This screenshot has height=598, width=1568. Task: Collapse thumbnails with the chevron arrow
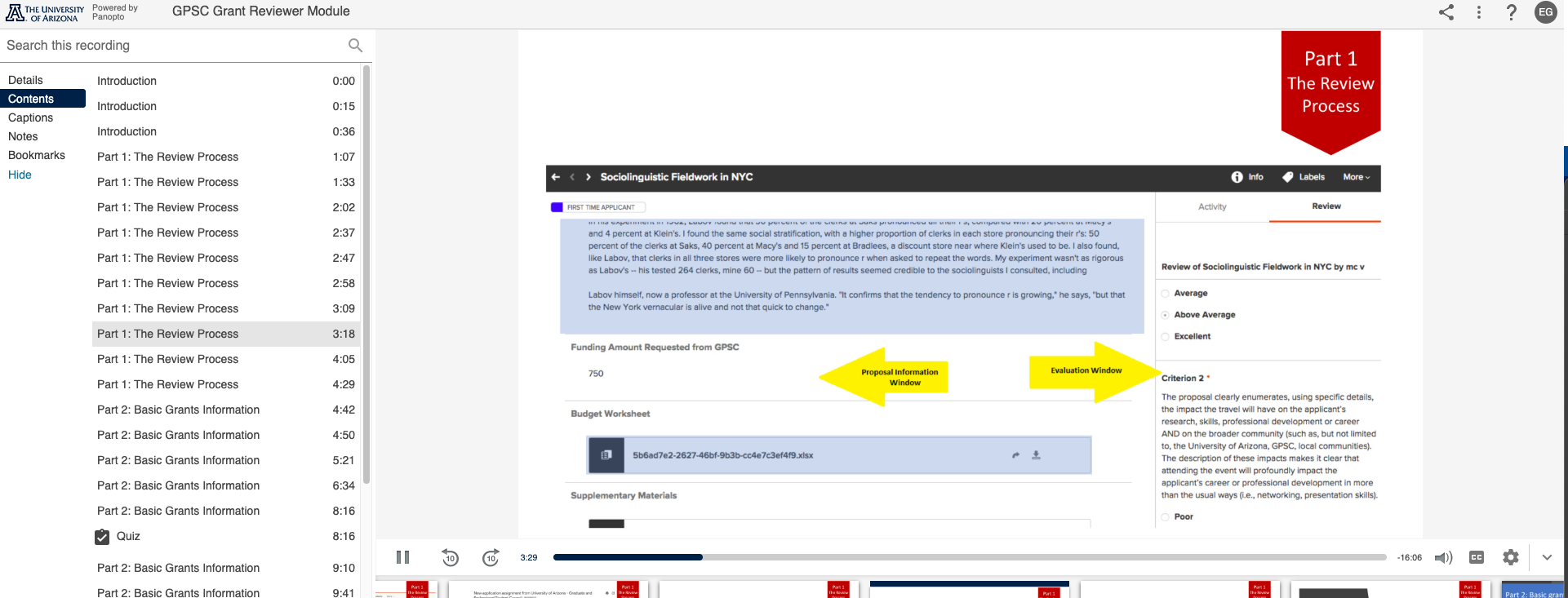[x=1547, y=557]
